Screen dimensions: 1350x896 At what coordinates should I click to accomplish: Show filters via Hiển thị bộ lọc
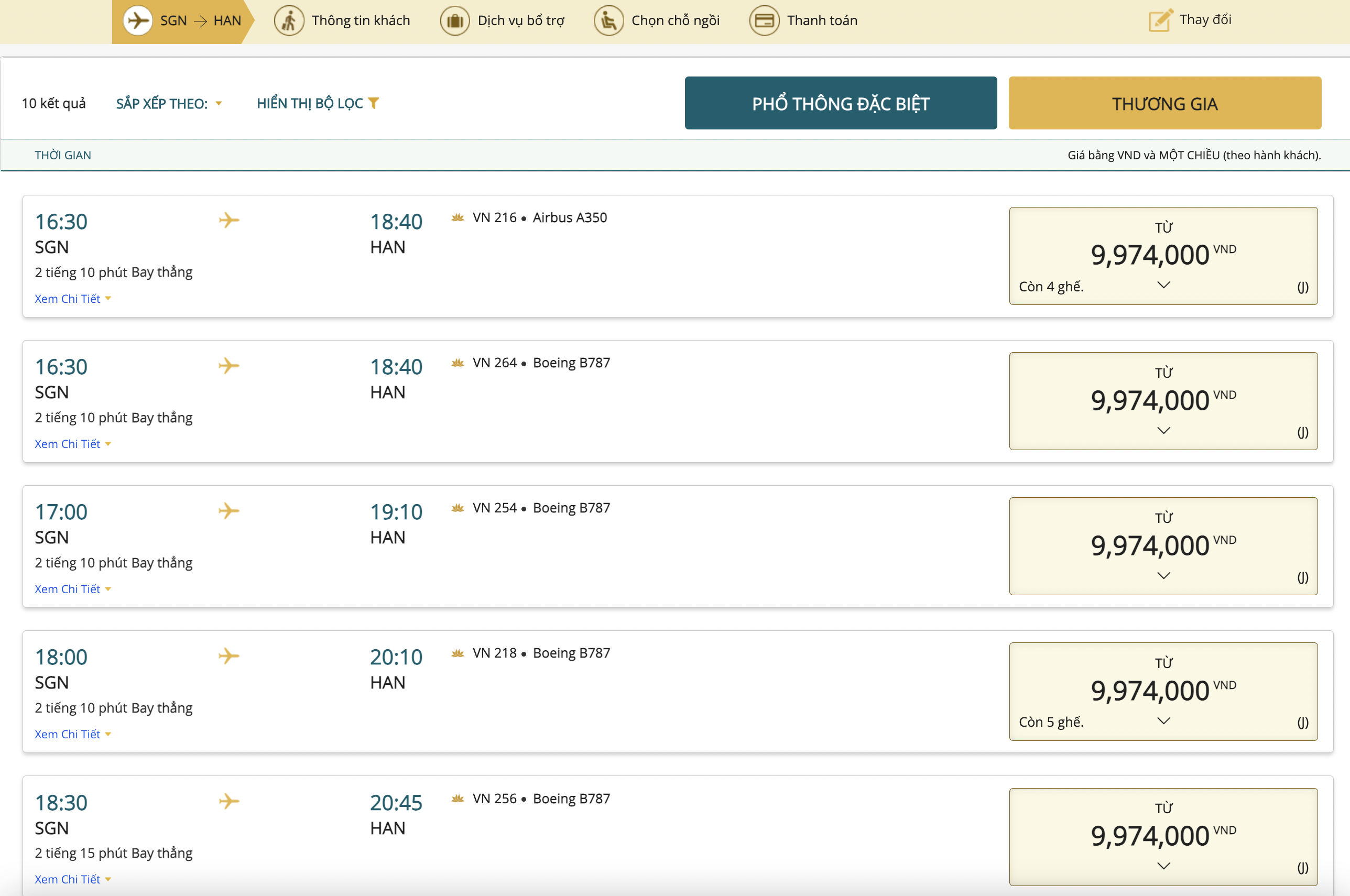click(310, 103)
